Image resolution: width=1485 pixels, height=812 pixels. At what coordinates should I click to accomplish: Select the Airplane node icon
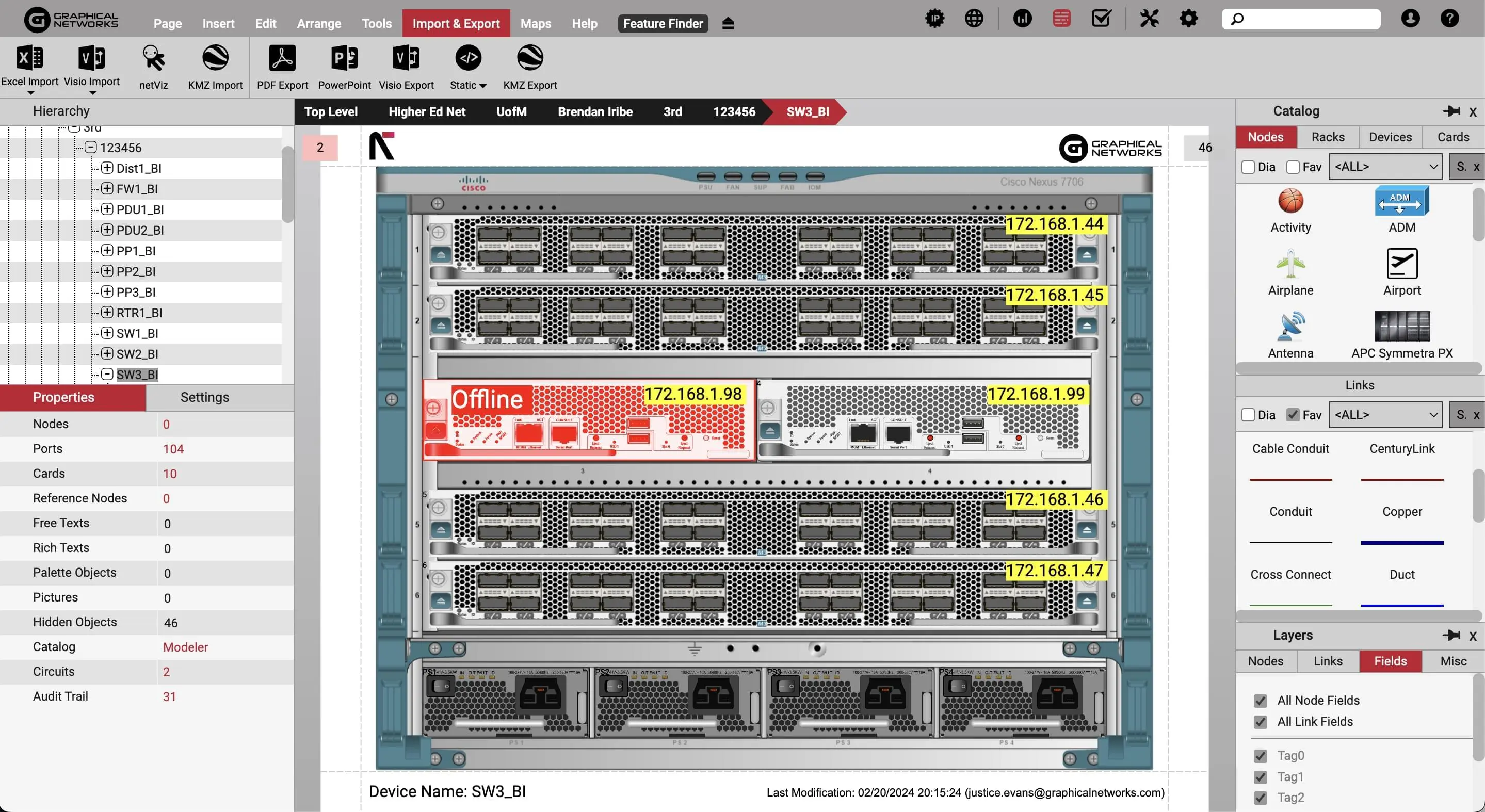[x=1290, y=264]
